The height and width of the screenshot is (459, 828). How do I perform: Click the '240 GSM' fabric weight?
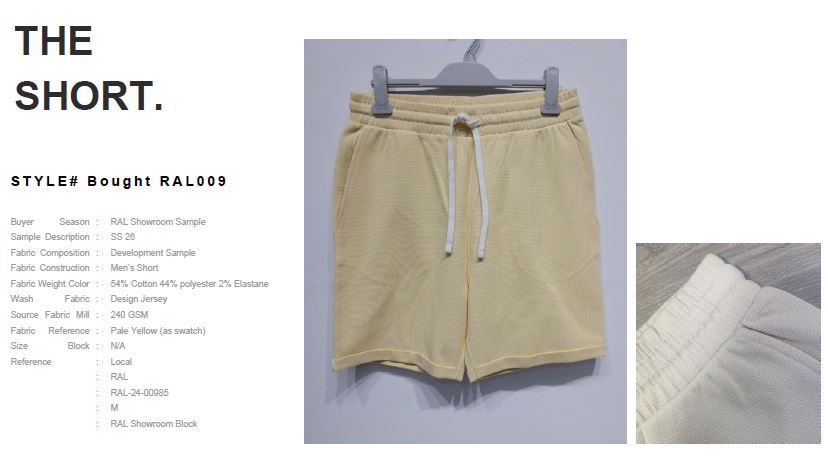(129, 315)
